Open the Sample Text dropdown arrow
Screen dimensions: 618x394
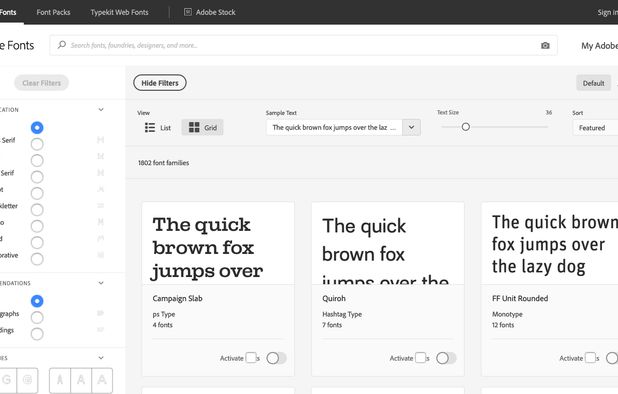pos(411,128)
